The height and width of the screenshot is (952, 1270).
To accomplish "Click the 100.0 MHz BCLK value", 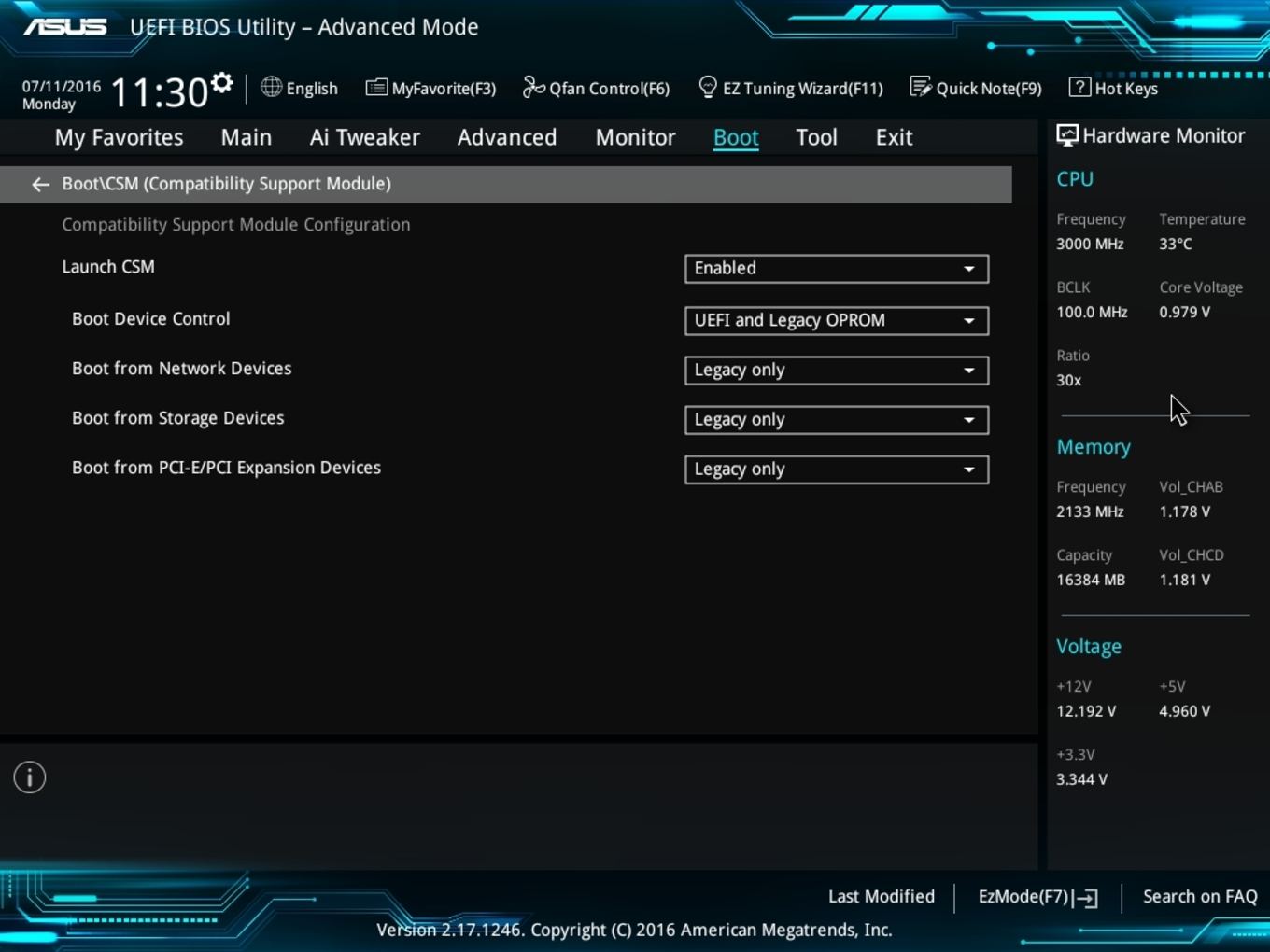I will click(x=1092, y=312).
